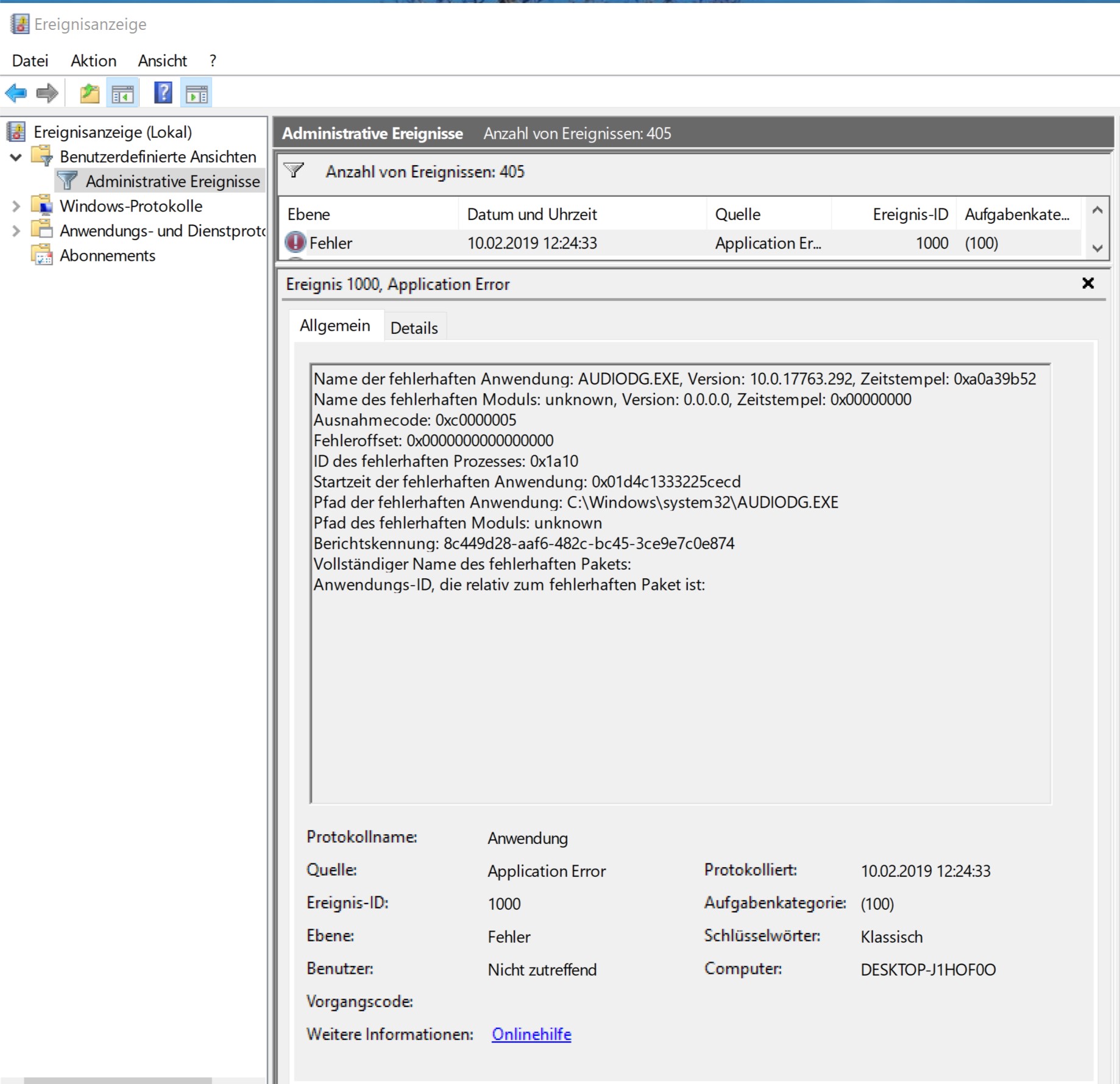Expand Anwendungs- und Dienstprotokolle node
The width and height of the screenshot is (1120, 1084).
click(16, 230)
